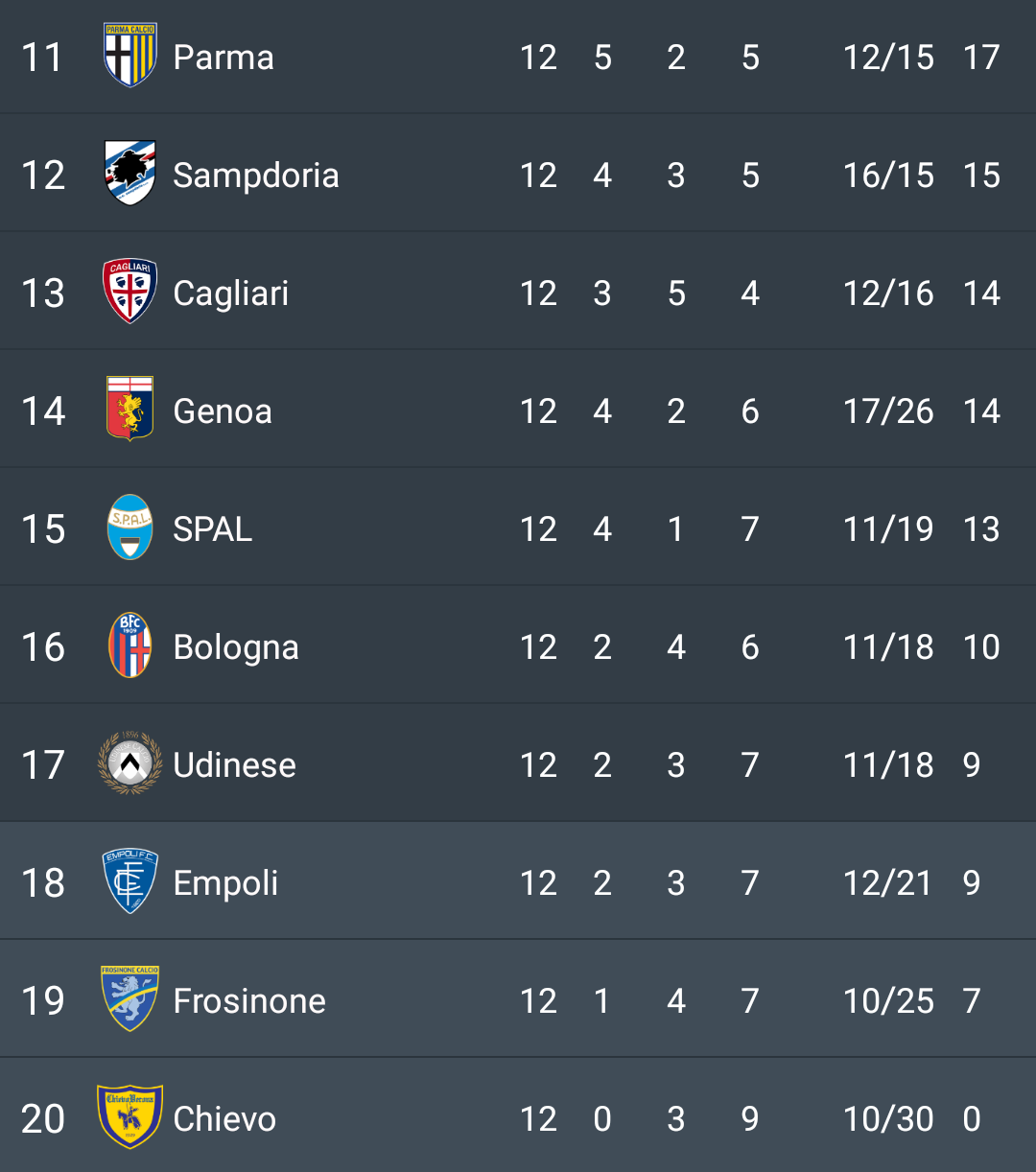Open the Parma team name

[x=224, y=58]
